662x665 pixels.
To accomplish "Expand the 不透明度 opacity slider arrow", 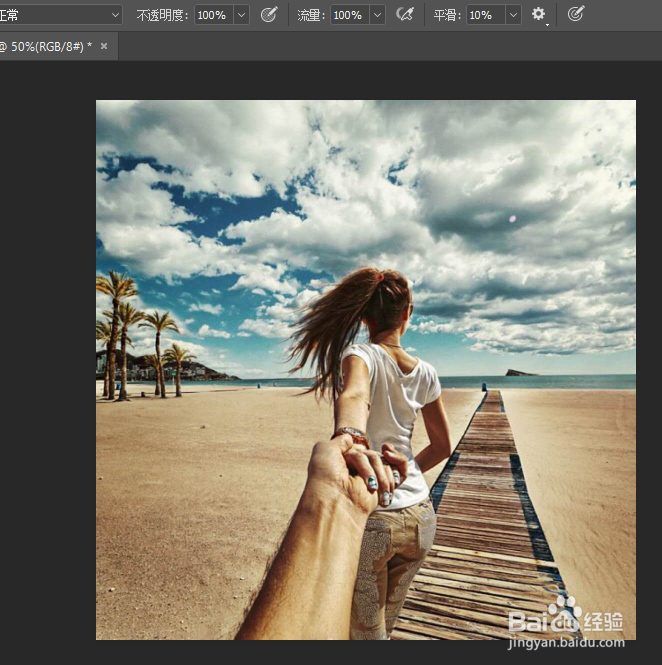I will click(x=241, y=15).
